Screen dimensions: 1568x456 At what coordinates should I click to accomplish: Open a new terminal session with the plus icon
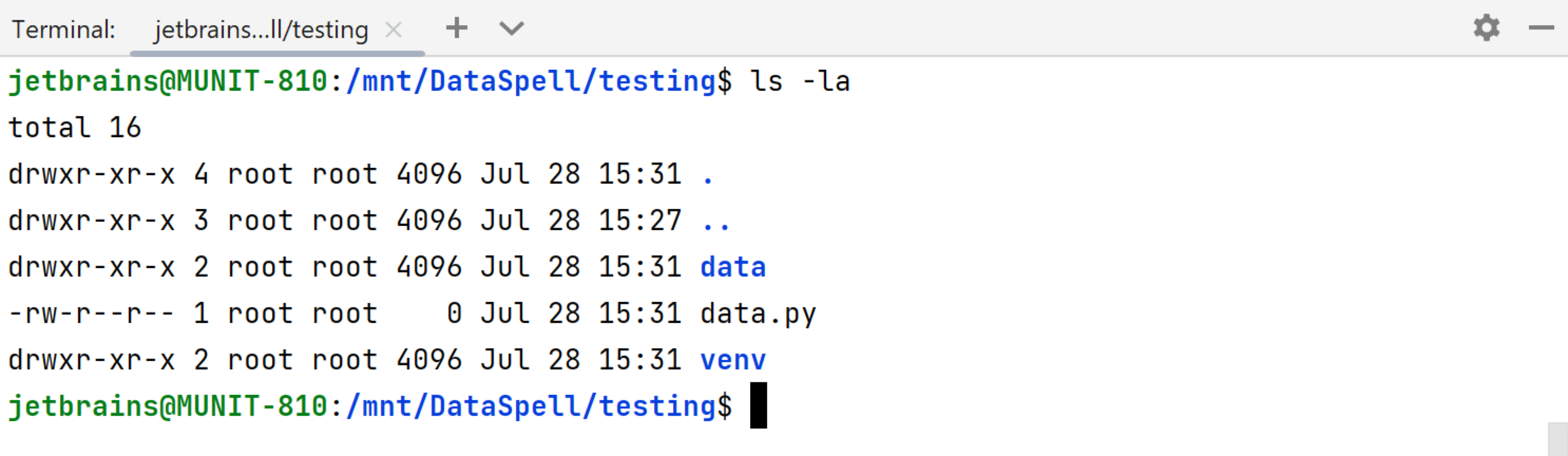pyautogui.click(x=457, y=27)
